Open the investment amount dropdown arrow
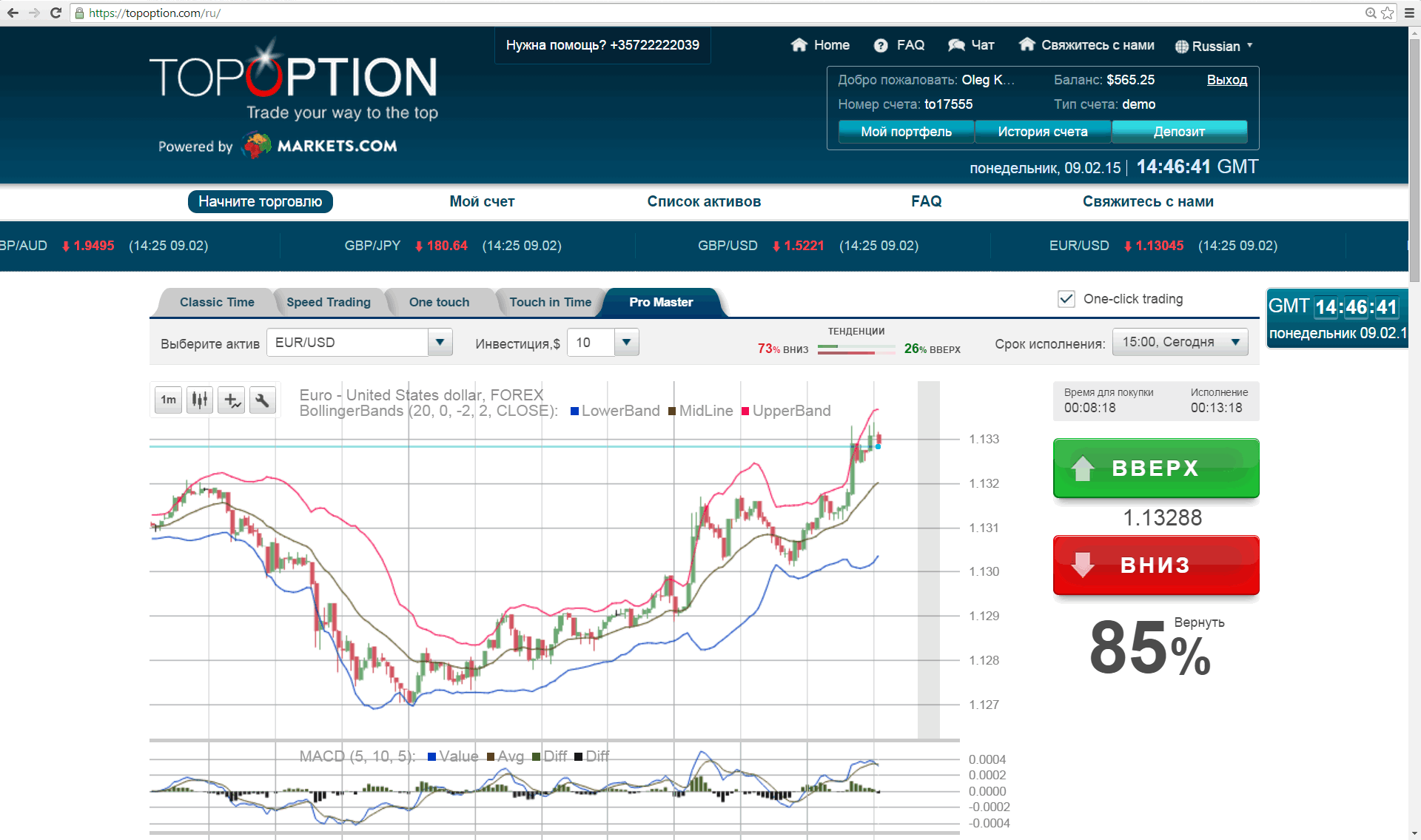This screenshot has height=840, width=1421. (627, 342)
